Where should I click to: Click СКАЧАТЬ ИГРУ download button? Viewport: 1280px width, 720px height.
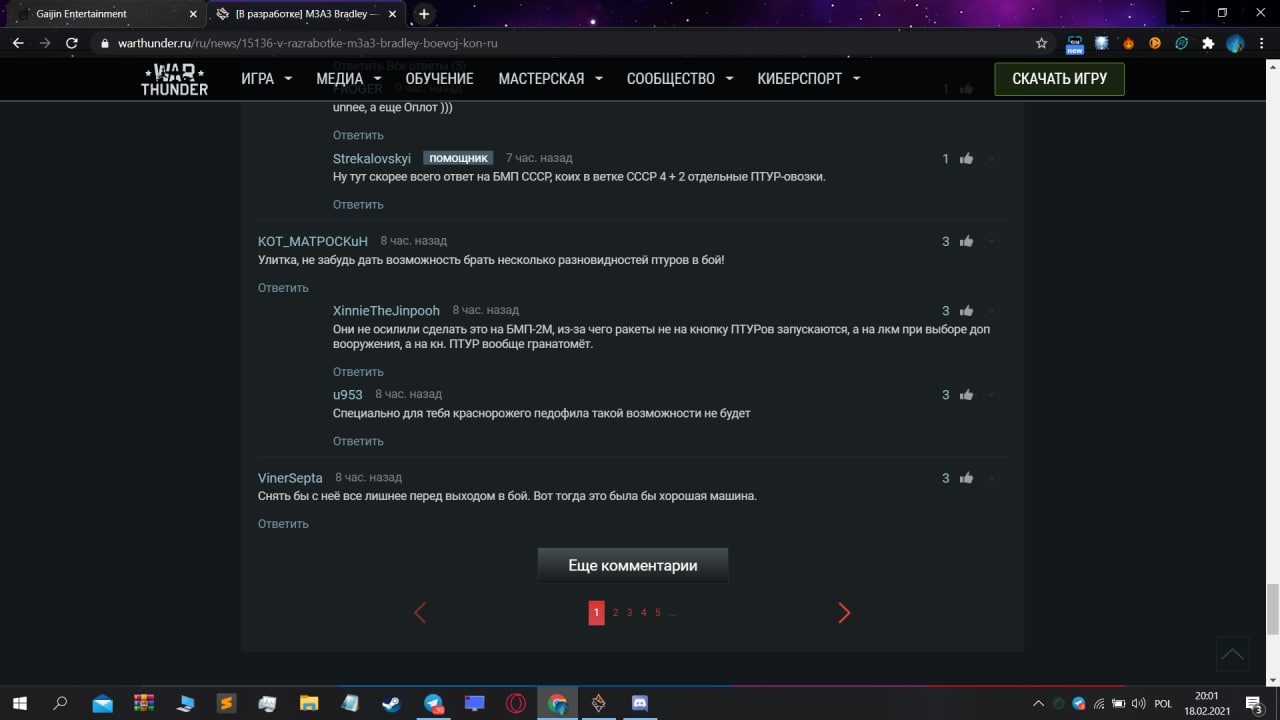tap(1059, 79)
